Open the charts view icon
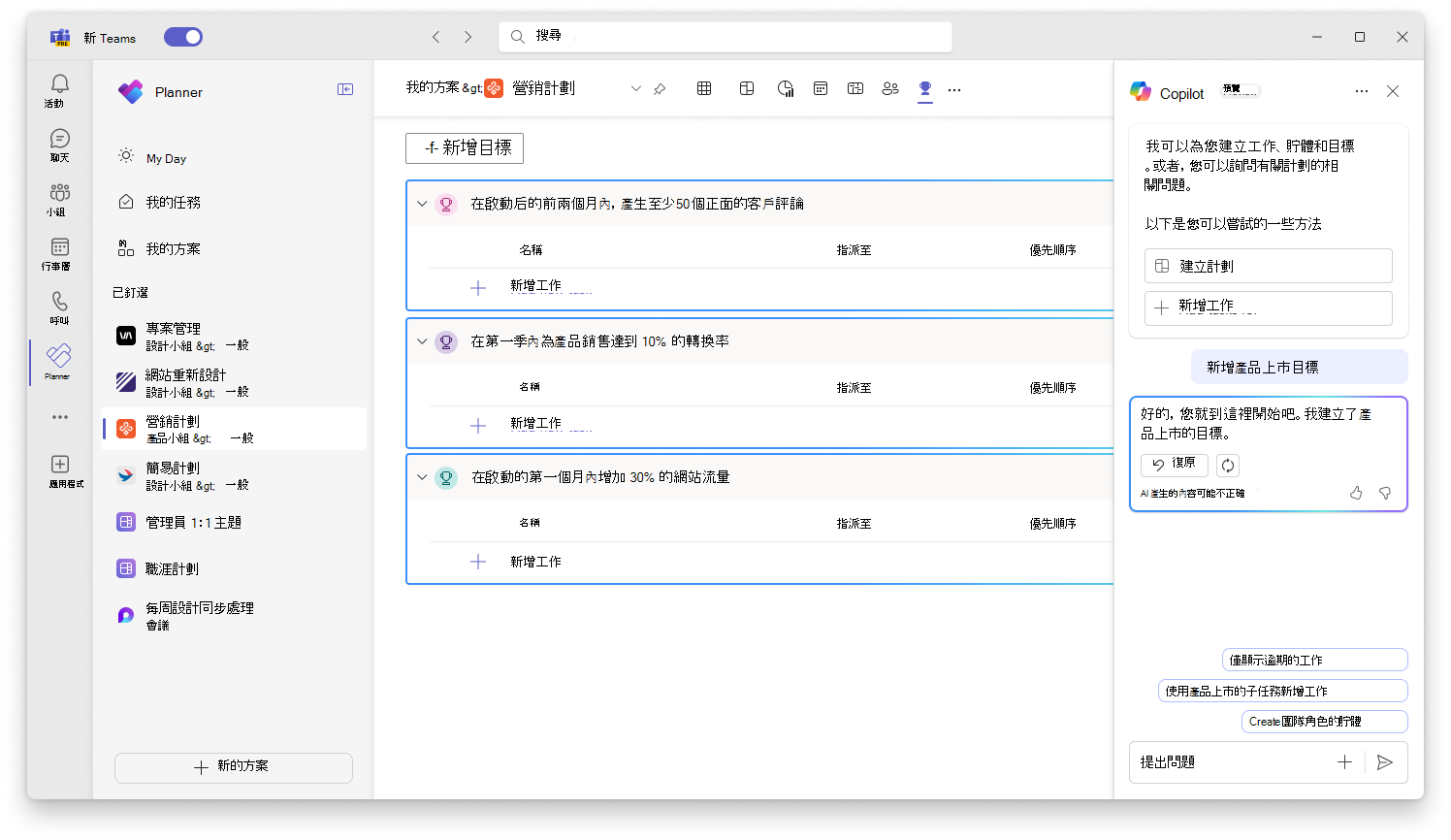1451x840 pixels. 786,89
